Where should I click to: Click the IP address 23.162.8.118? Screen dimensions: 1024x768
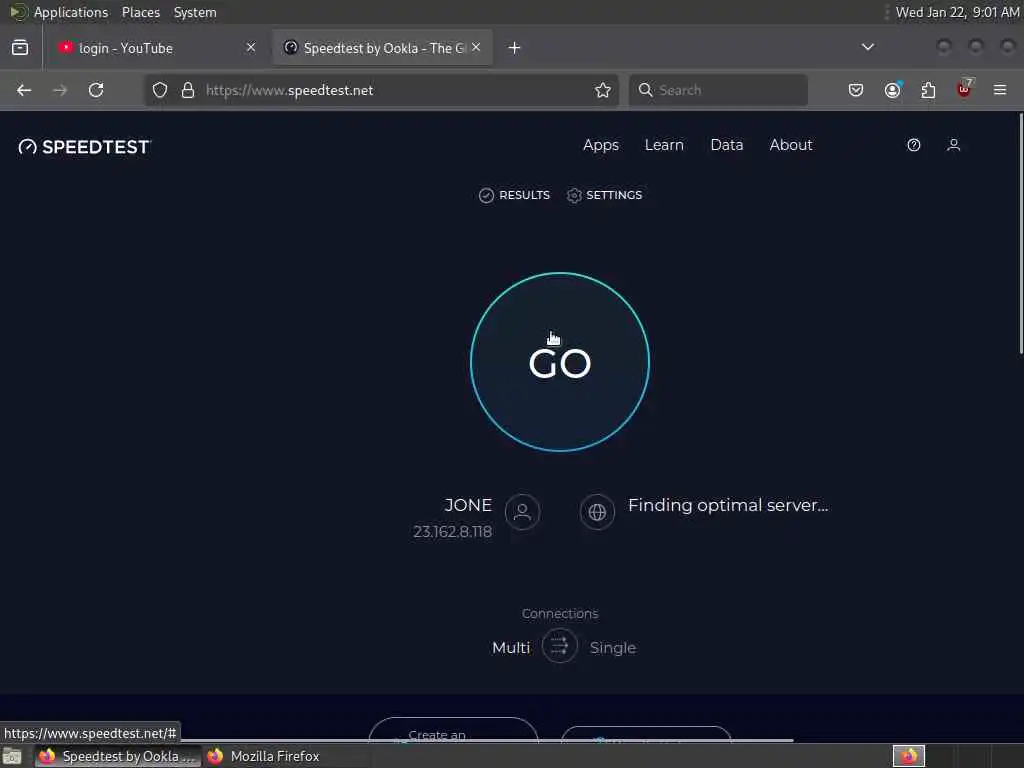click(x=453, y=532)
